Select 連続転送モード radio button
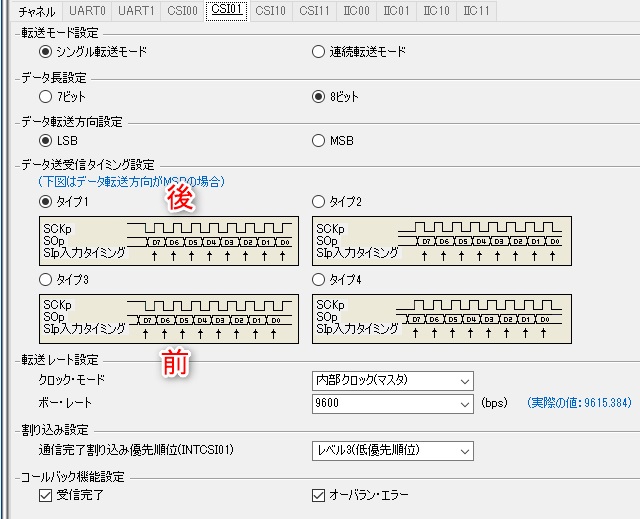The width and height of the screenshot is (640, 519). (x=319, y=52)
